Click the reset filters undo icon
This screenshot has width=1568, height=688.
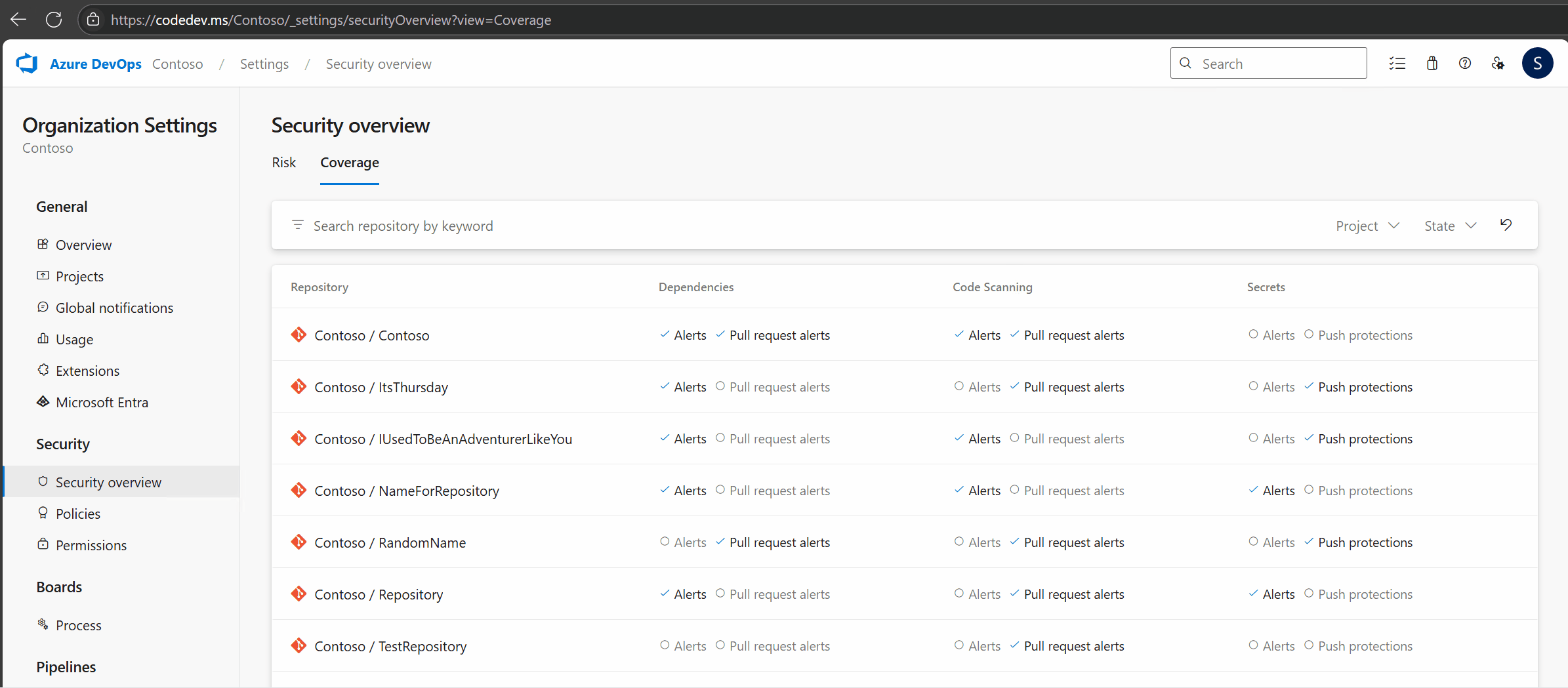tap(1506, 225)
